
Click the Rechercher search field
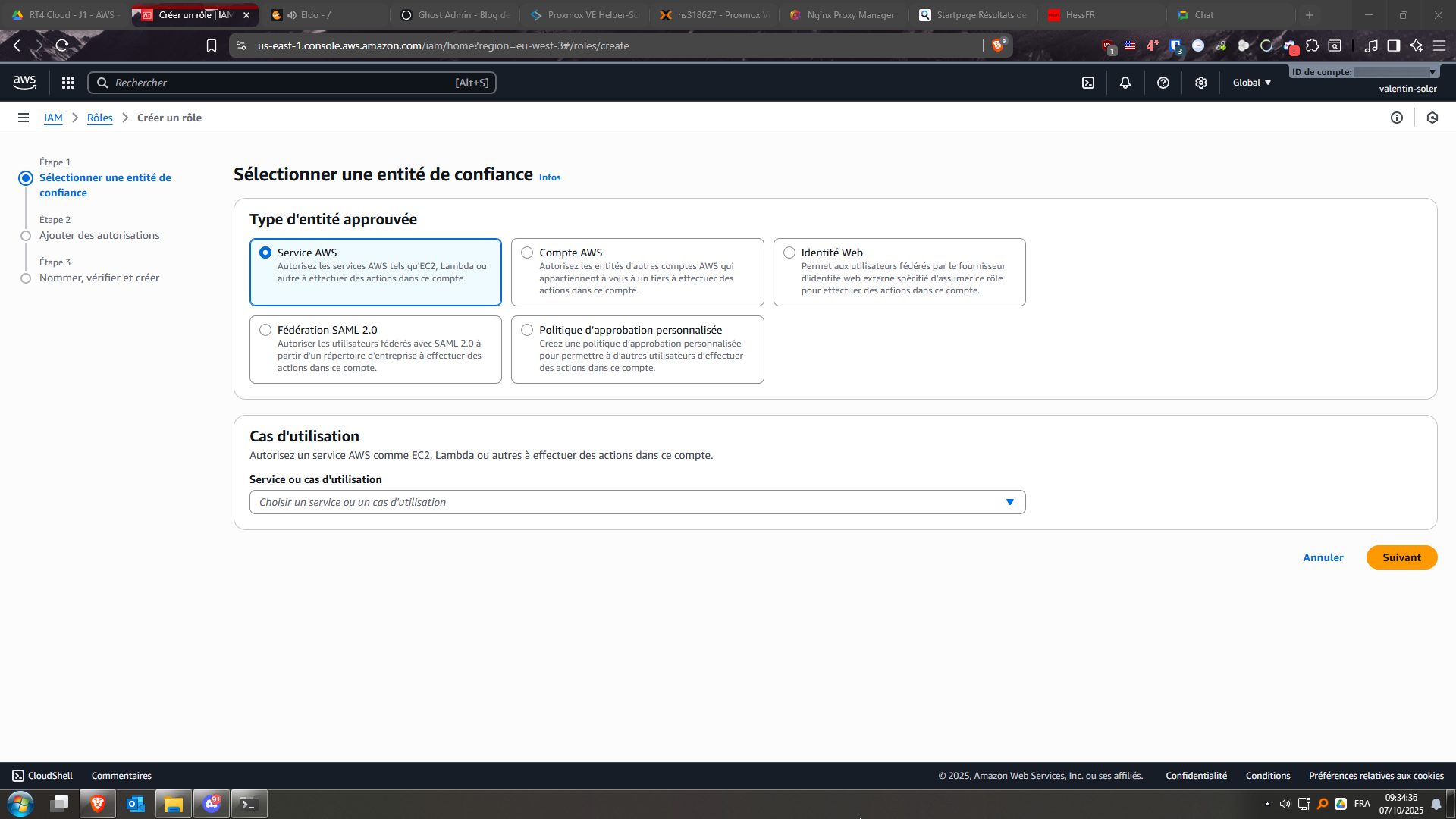(x=292, y=83)
